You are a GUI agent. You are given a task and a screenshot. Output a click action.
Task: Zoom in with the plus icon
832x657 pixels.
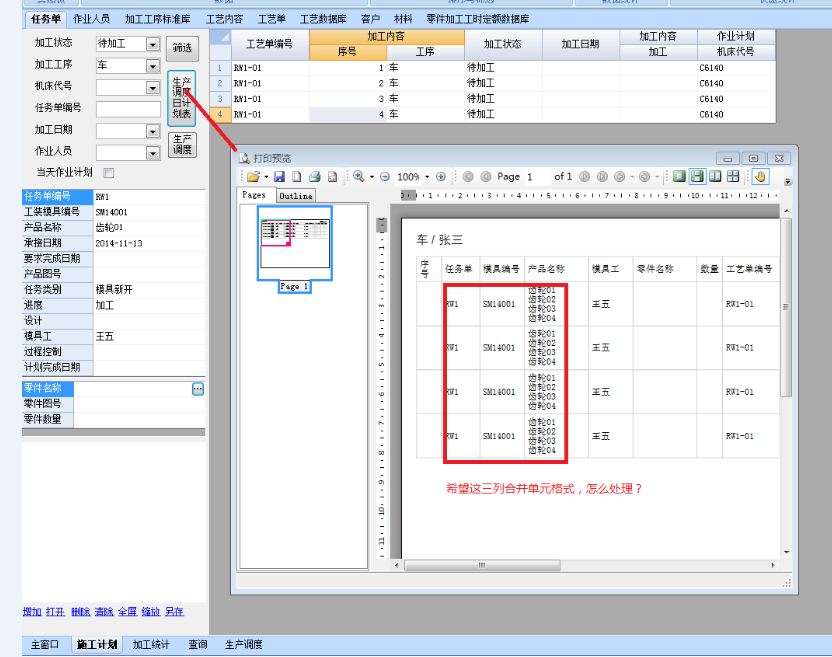tap(440, 177)
